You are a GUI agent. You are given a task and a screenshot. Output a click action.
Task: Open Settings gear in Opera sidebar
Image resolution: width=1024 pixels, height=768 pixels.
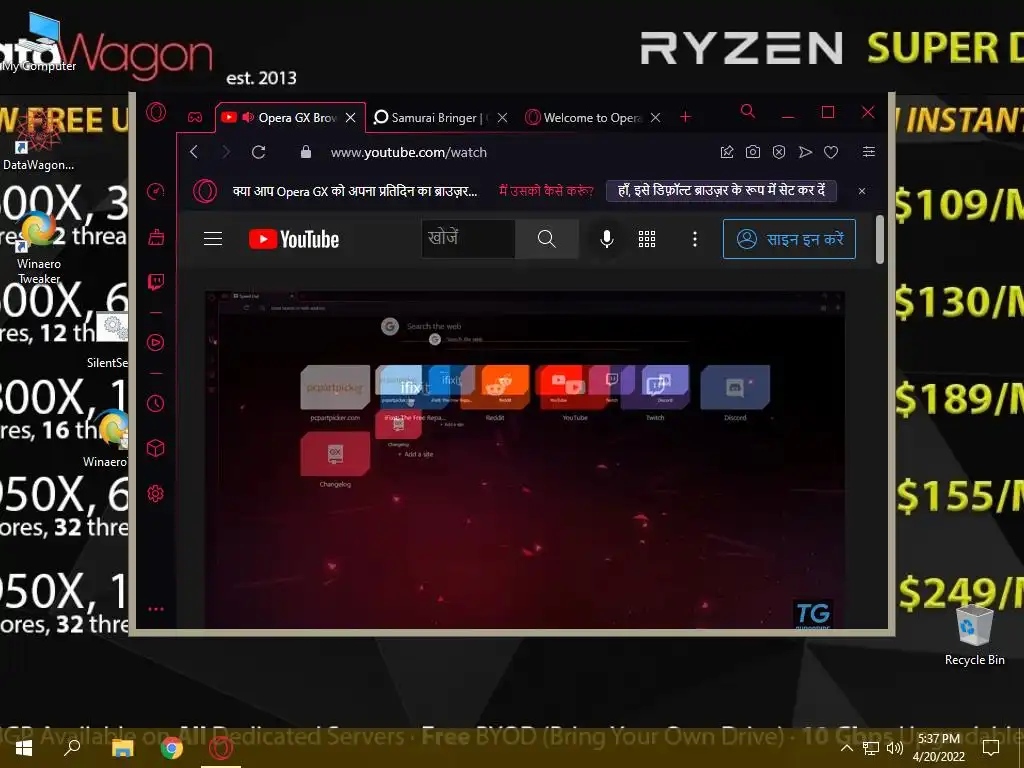(155, 494)
